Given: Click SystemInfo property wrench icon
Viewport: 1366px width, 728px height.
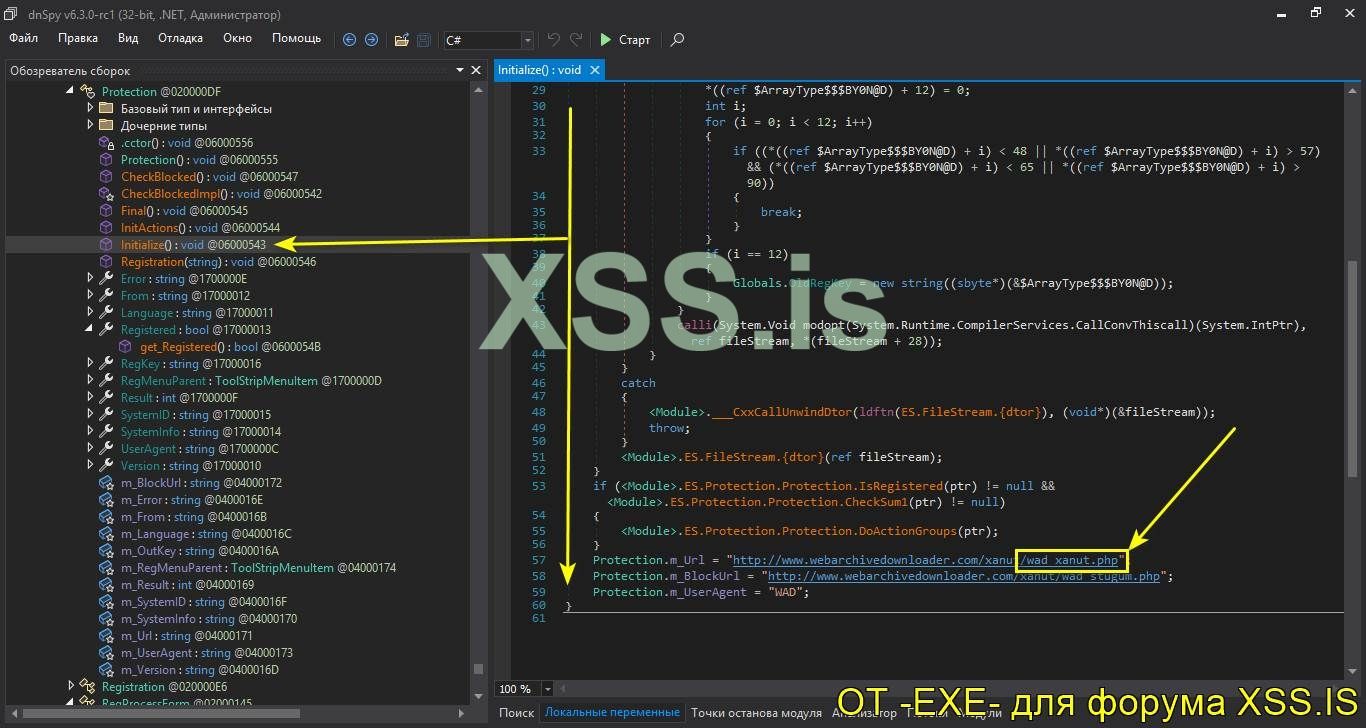Looking at the screenshot, I should pyautogui.click(x=106, y=431).
